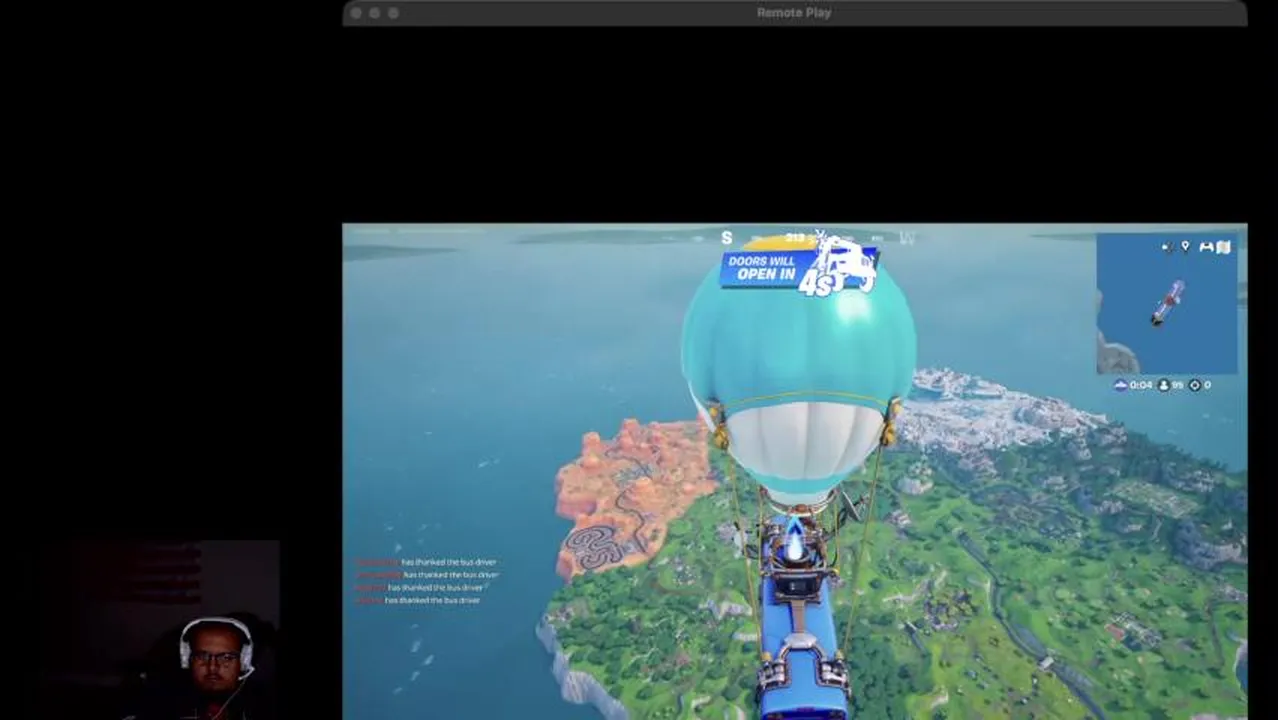Open the full map via map icon
Image resolution: width=1278 pixels, height=720 pixels.
[1224, 247]
